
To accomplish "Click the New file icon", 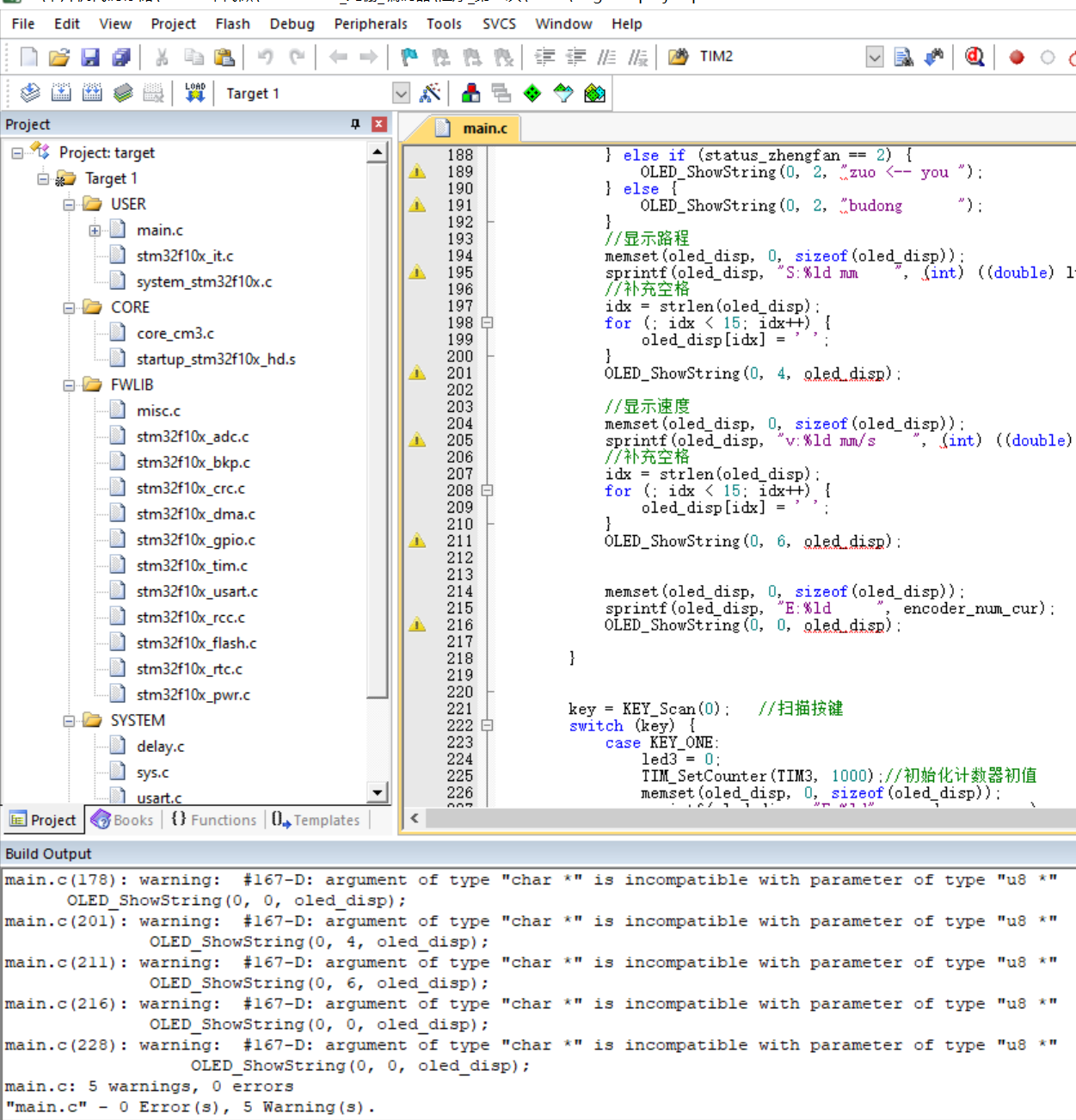I will tap(28, 57).
